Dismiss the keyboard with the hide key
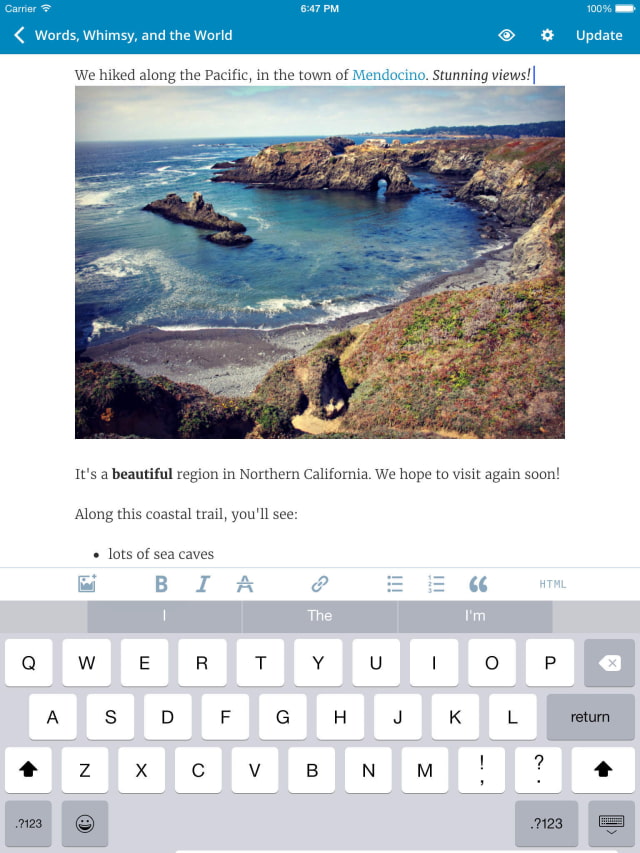This screenshot has width=640, height=853. (x=611, y=823)
